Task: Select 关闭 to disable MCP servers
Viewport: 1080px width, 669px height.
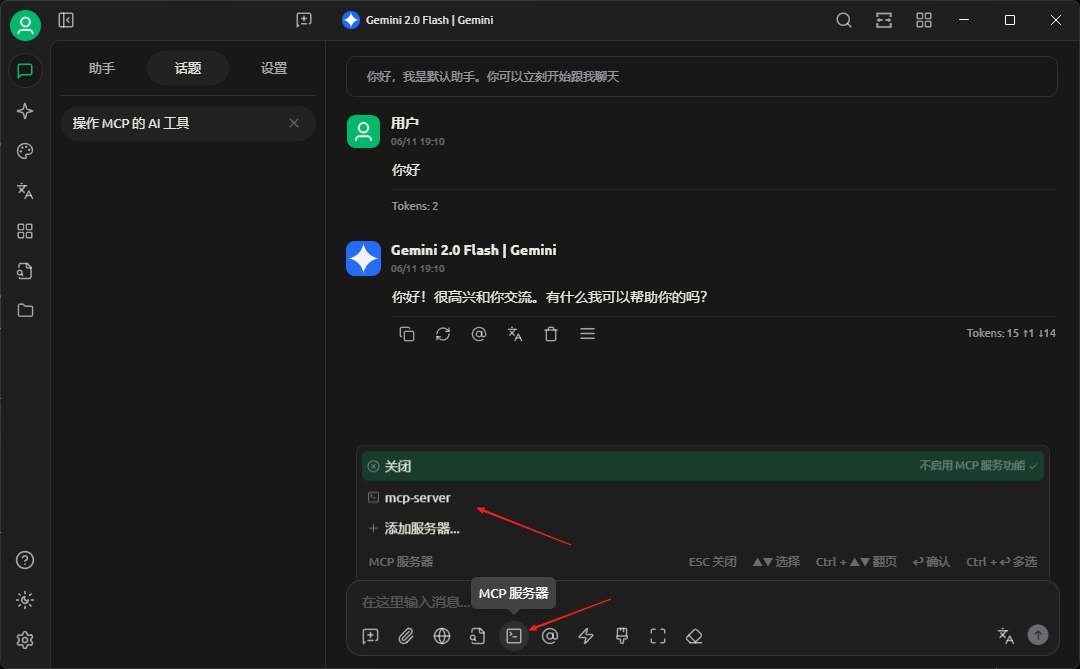Action: (703, 466)
